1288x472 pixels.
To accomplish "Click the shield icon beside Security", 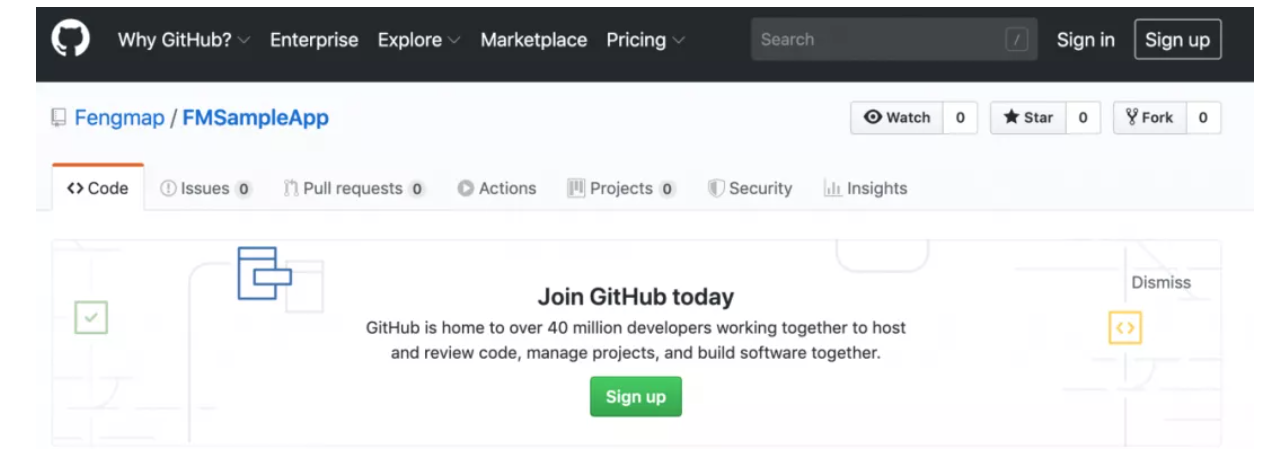I will [x=716, y=188].
